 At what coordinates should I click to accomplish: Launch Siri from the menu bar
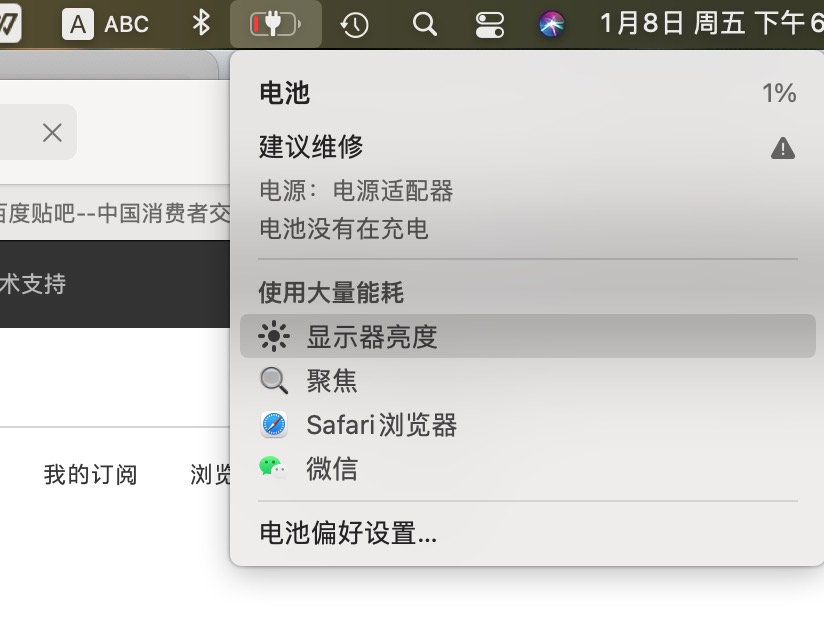pos(552,24)
